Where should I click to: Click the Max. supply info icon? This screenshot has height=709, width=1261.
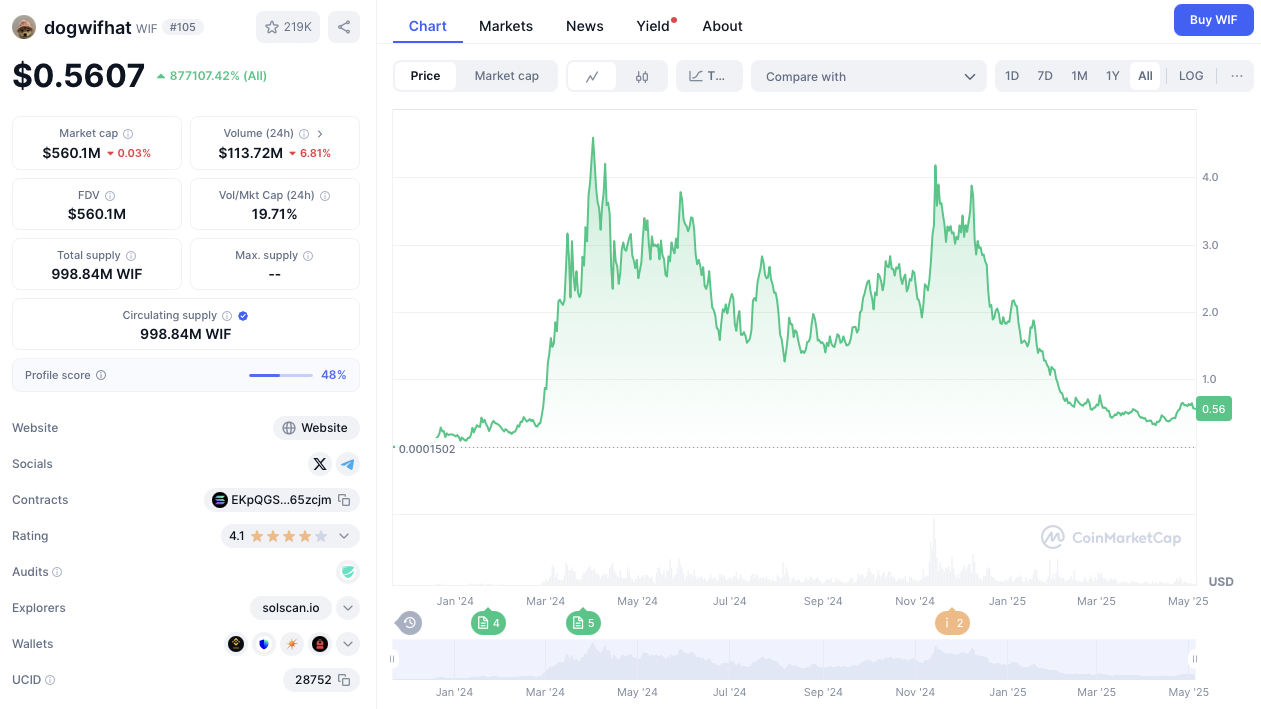(x=308, y=256)
